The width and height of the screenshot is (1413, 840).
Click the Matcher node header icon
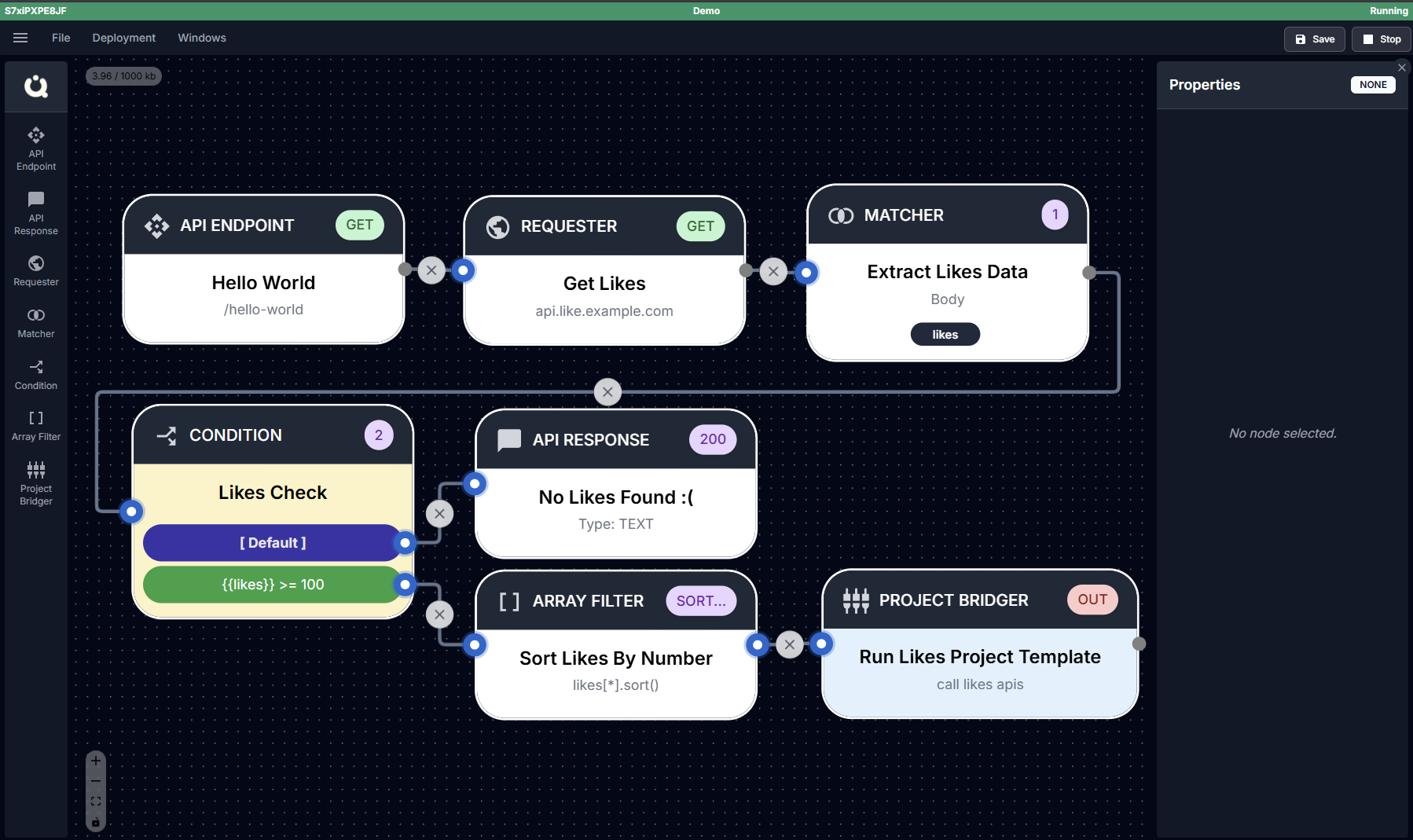coord(841,216)
